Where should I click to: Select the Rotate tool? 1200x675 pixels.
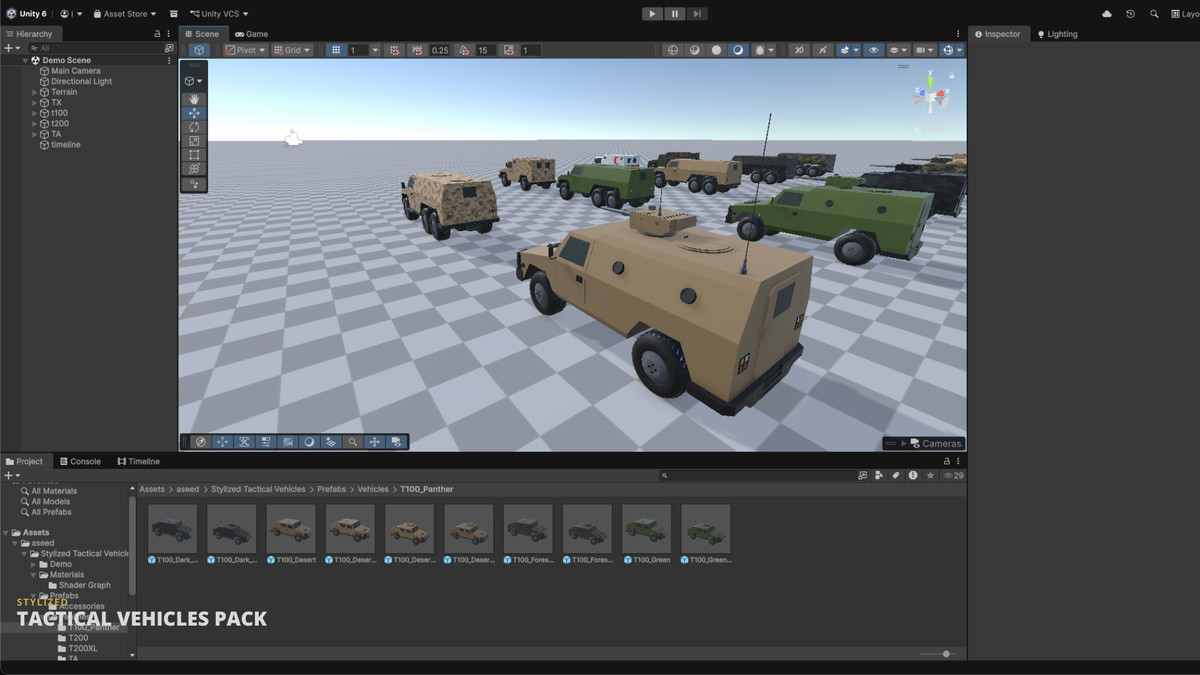click(x=194, y=127)
